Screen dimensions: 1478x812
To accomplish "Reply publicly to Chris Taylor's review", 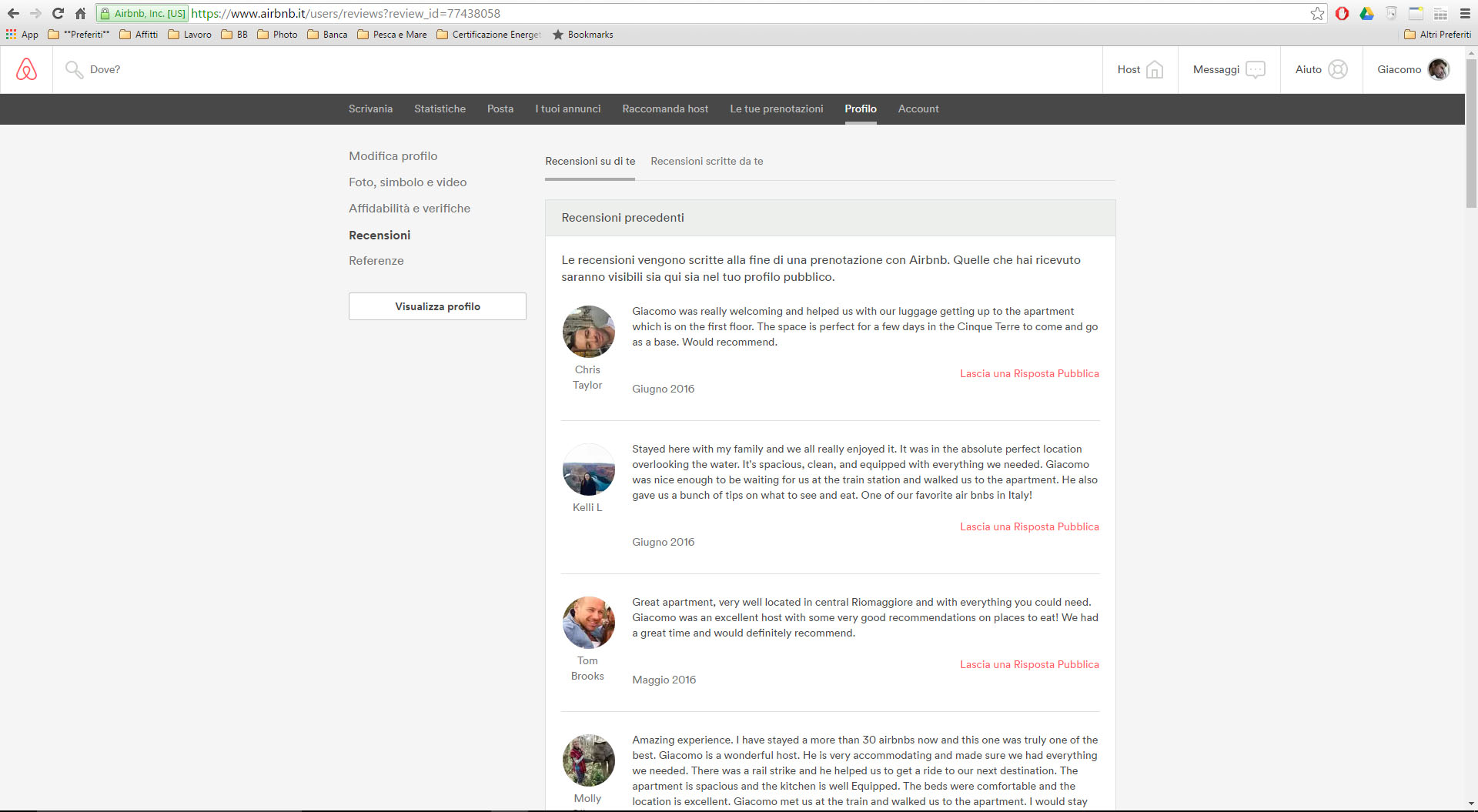I will tap(1028, 373).
